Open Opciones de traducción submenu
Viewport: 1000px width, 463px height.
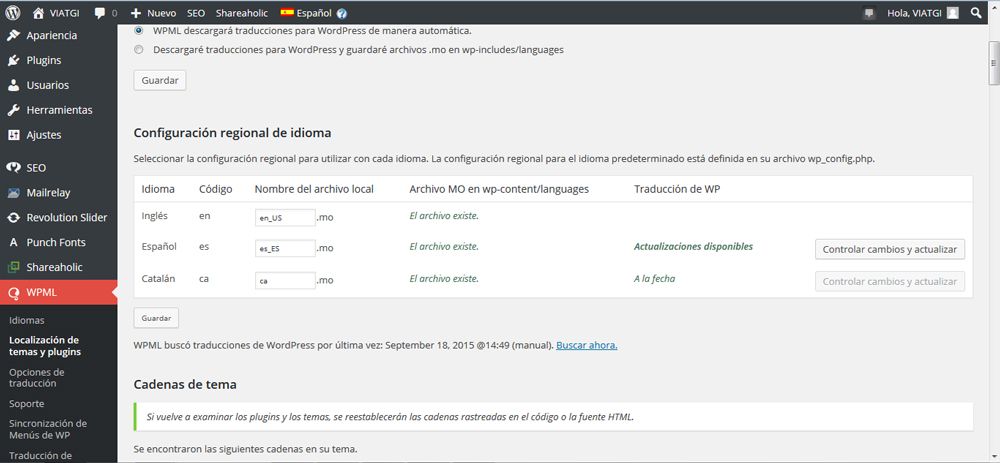(x=37, y=378)
